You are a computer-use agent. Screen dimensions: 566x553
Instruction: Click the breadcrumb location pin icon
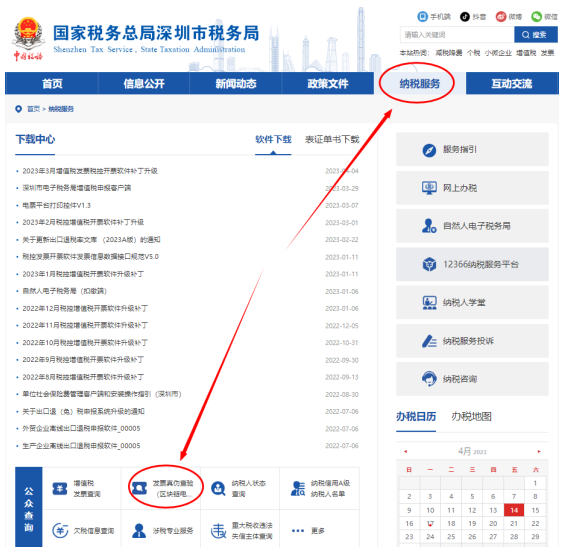coord(18,109)
